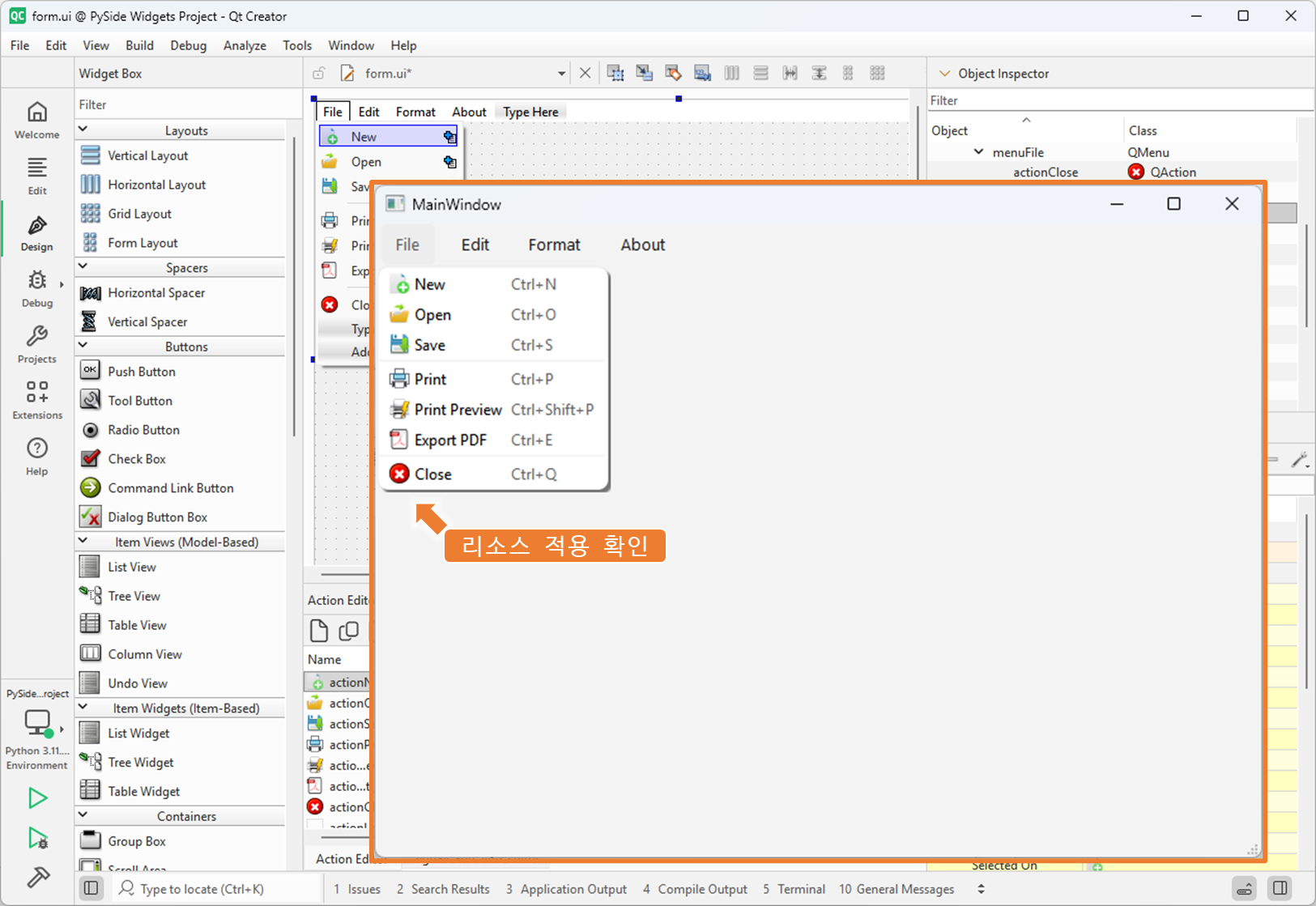This screenshot has height=906, width=1316.
Task: Click Widget Box Filter field
Action: point(188,104)
